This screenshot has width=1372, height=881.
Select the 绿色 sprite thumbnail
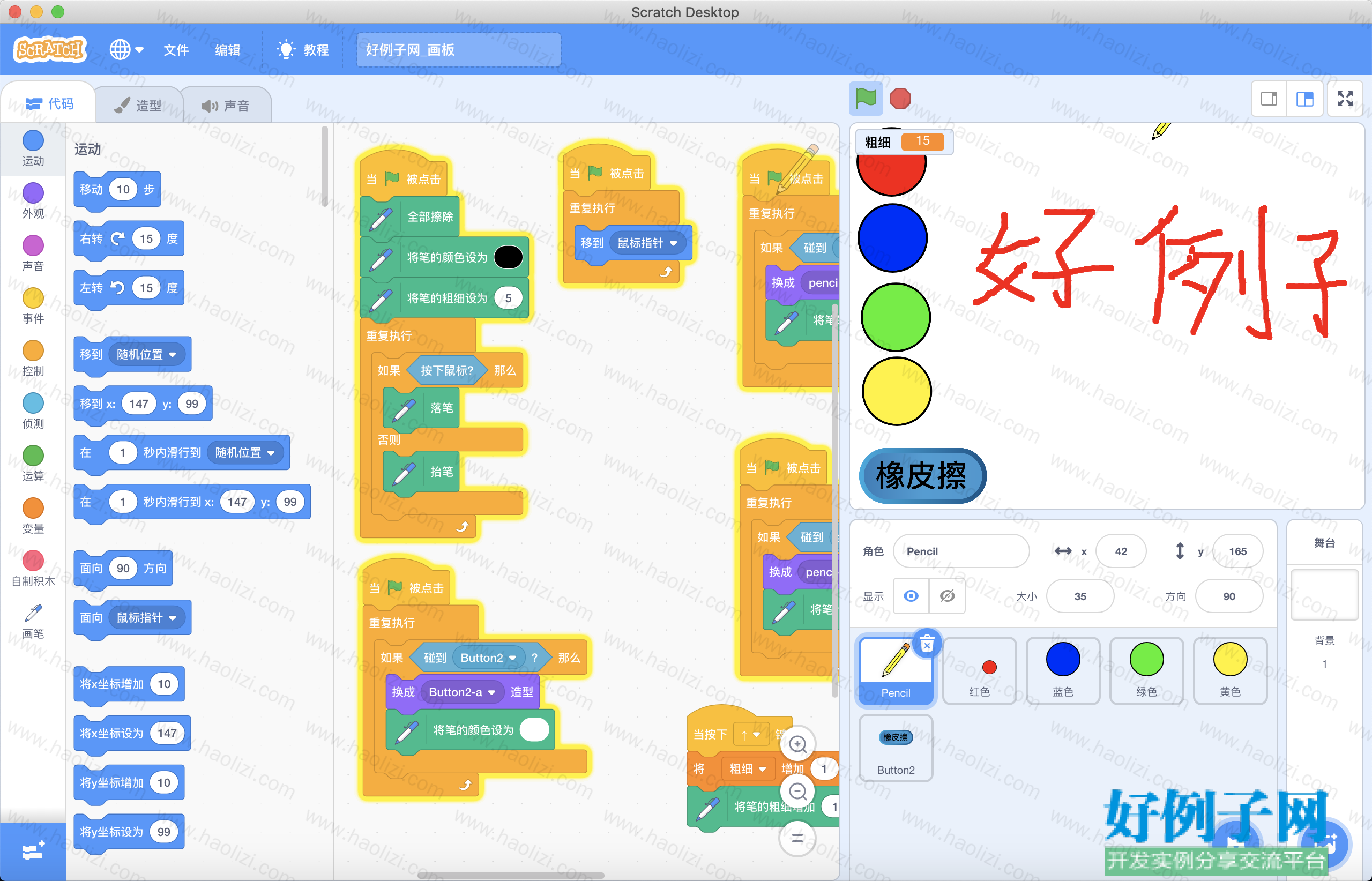click(x=1146, y=670)
